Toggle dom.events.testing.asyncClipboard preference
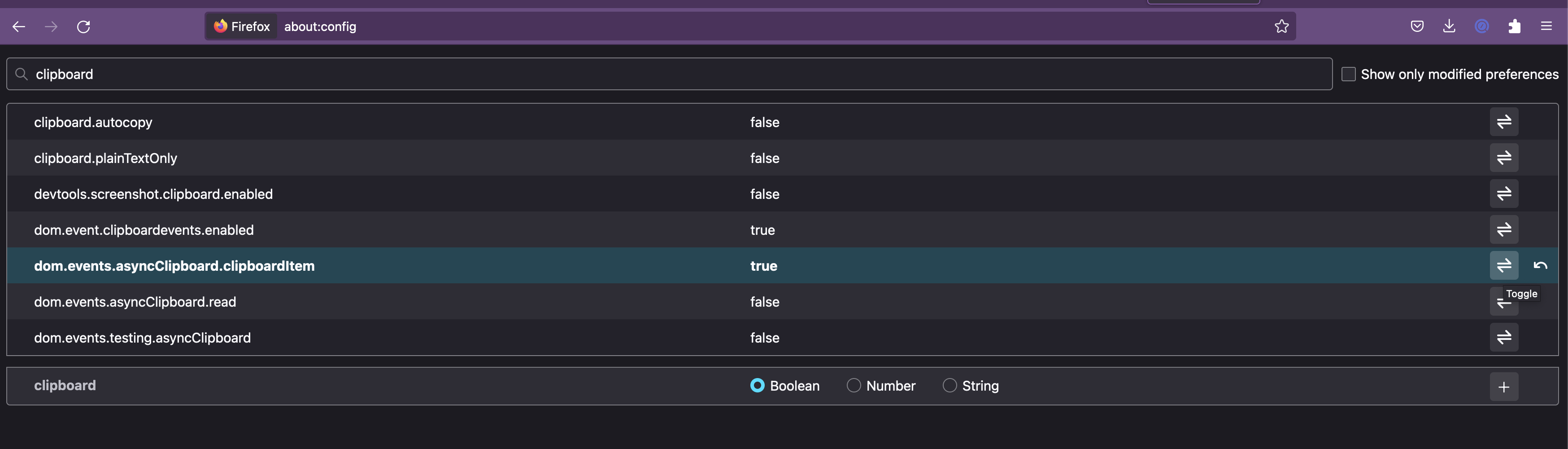The height and width of the screenshot is (449, 1568). coord(1504,338)
